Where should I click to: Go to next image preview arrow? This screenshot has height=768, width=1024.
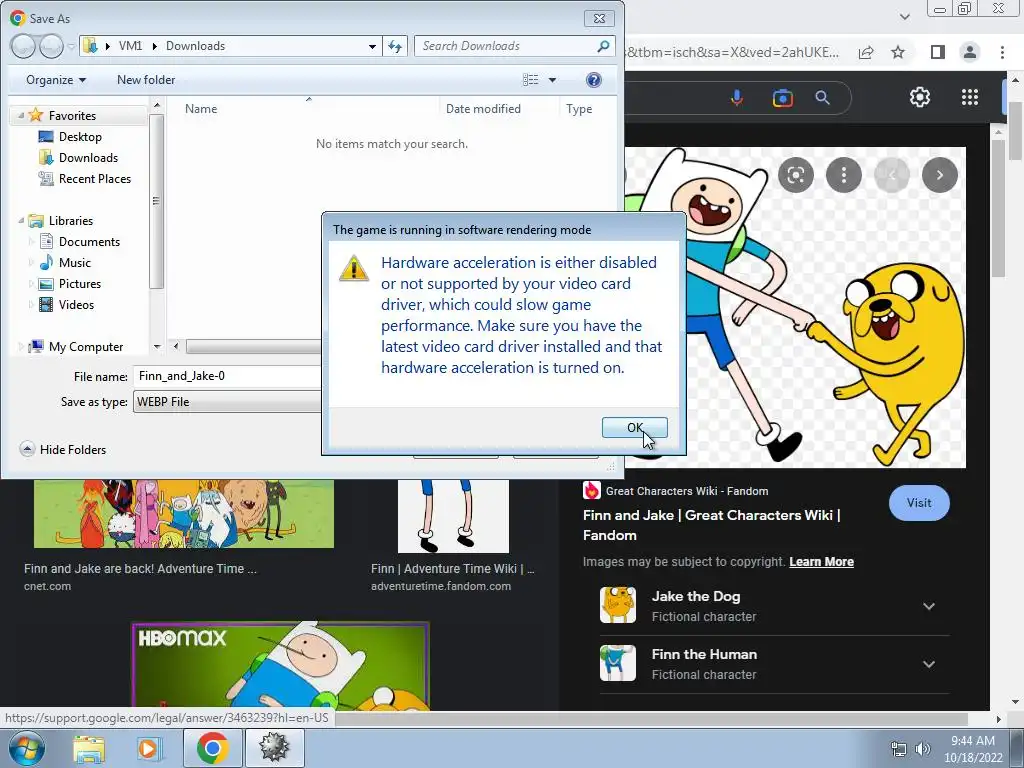click(940, 175)
